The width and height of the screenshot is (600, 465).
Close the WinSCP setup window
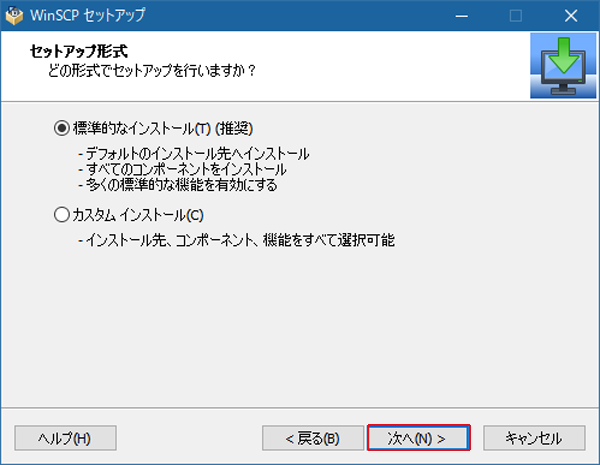tap(571, 16)
